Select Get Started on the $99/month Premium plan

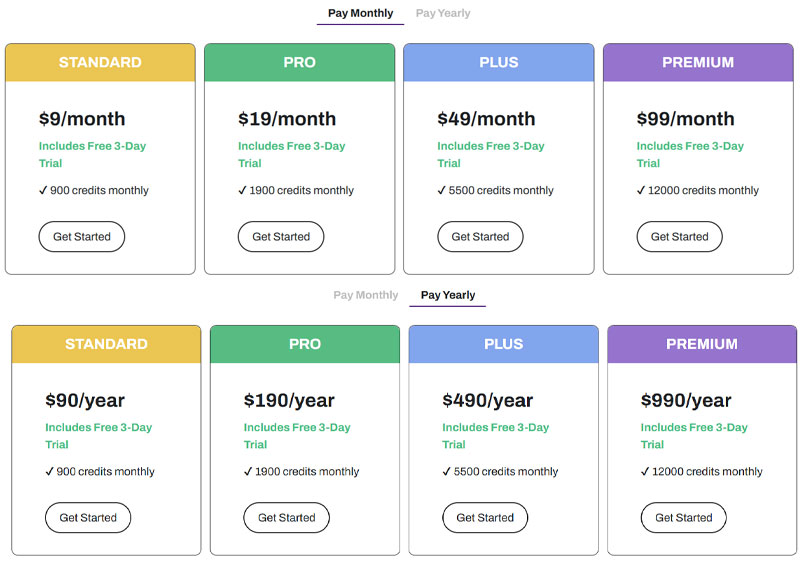[x=679, y=237]
